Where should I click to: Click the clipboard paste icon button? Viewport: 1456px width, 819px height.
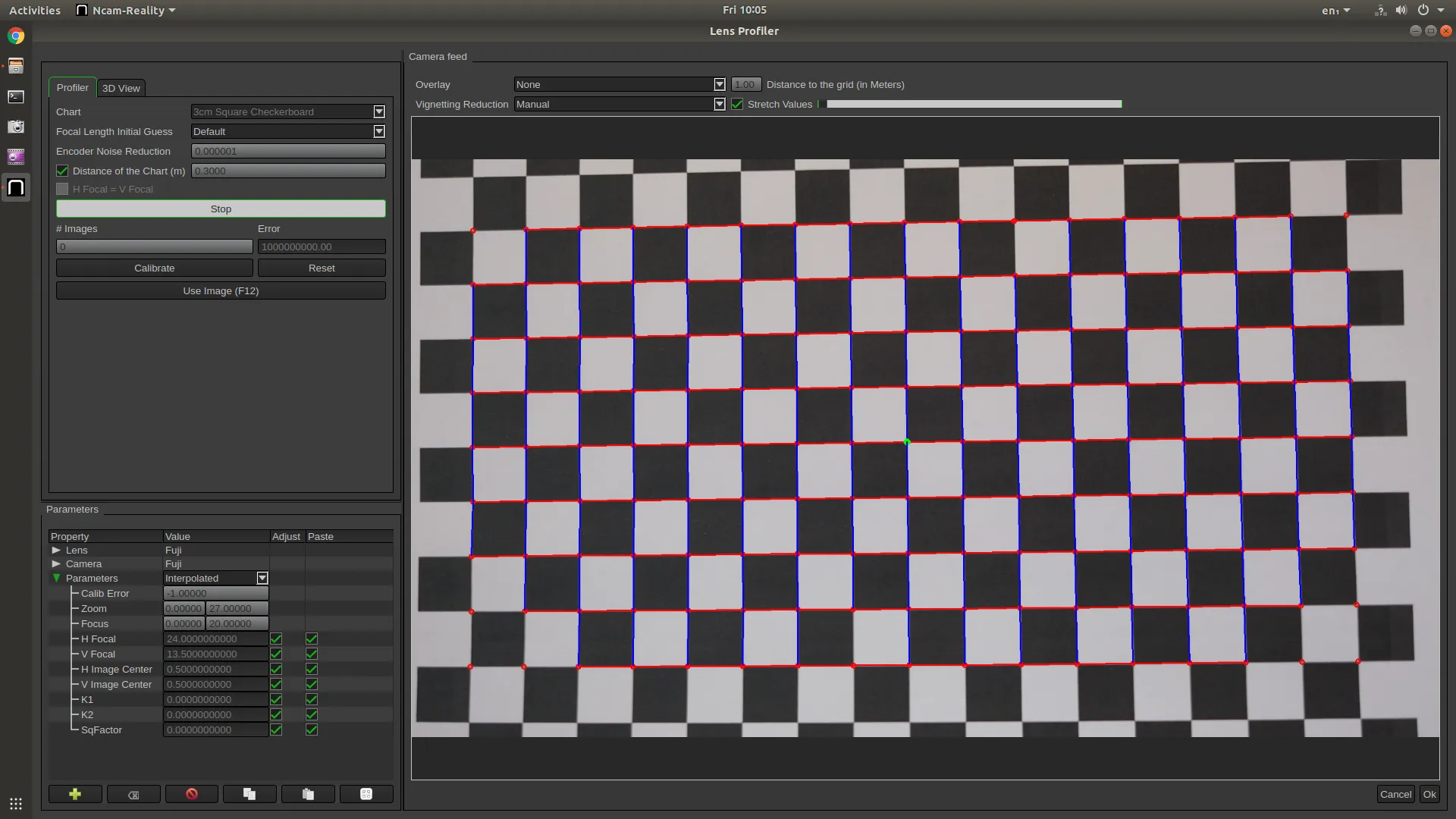tap(308, 794)
